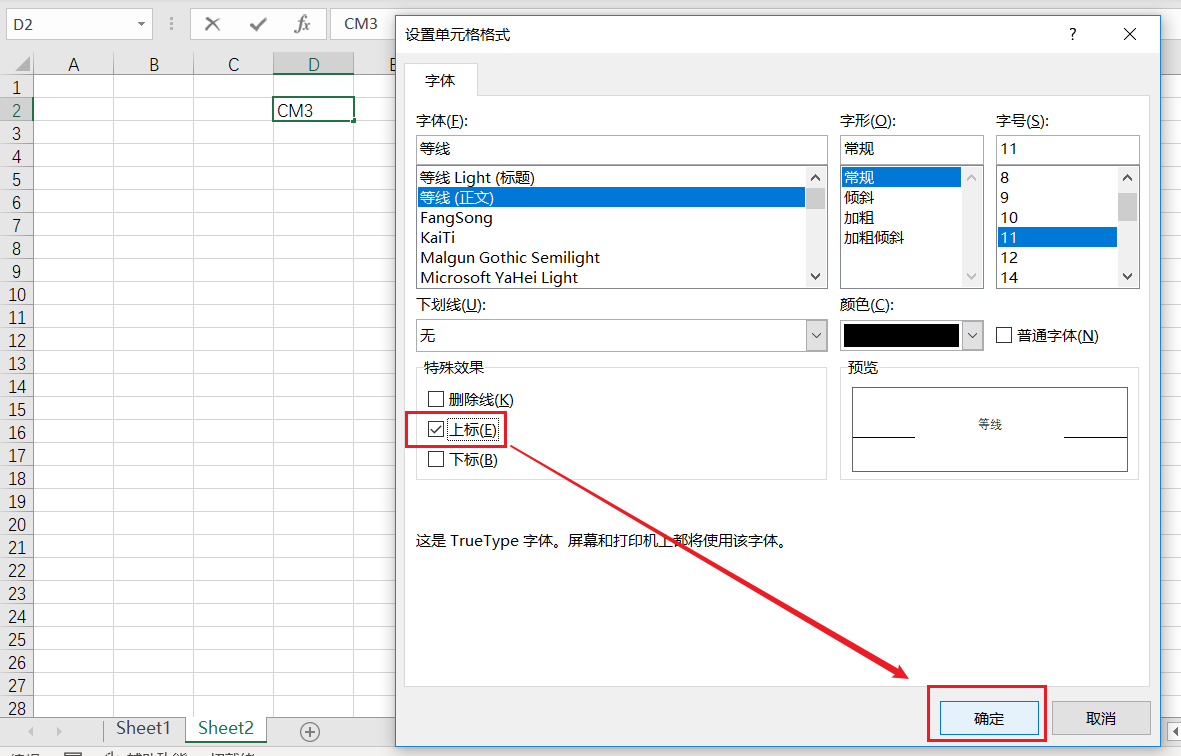Select column D header
1181x756 pixels.
coord(313,64)
